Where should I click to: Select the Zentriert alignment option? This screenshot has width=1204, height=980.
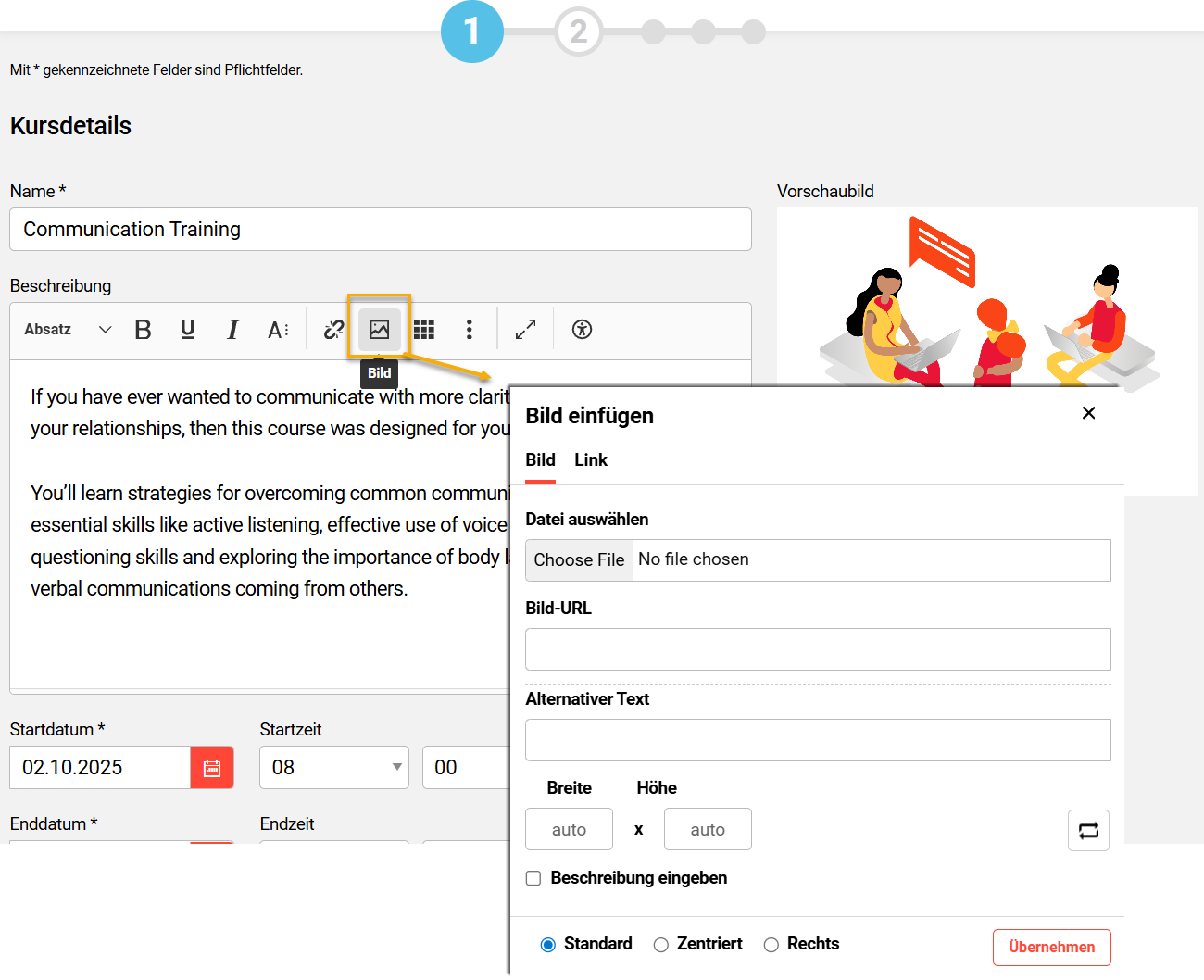tap(661, 945)
